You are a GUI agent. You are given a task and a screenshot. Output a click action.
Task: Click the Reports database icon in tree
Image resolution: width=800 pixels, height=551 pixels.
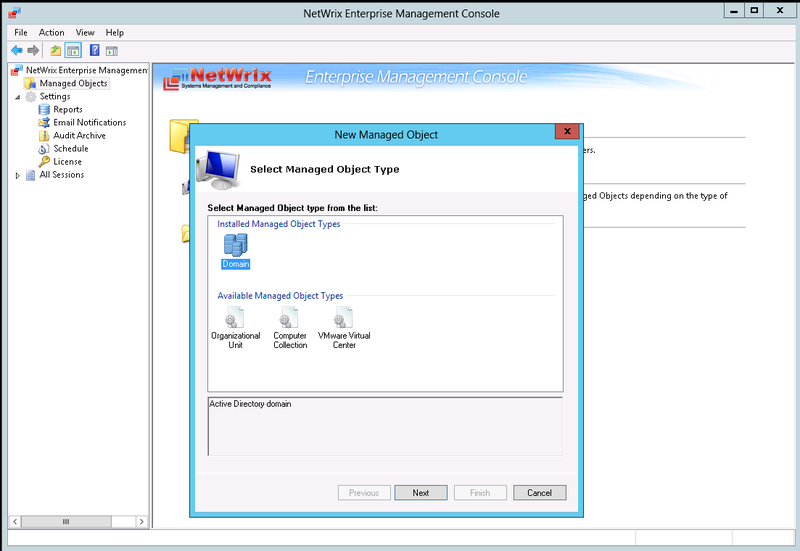coord(44,109)
